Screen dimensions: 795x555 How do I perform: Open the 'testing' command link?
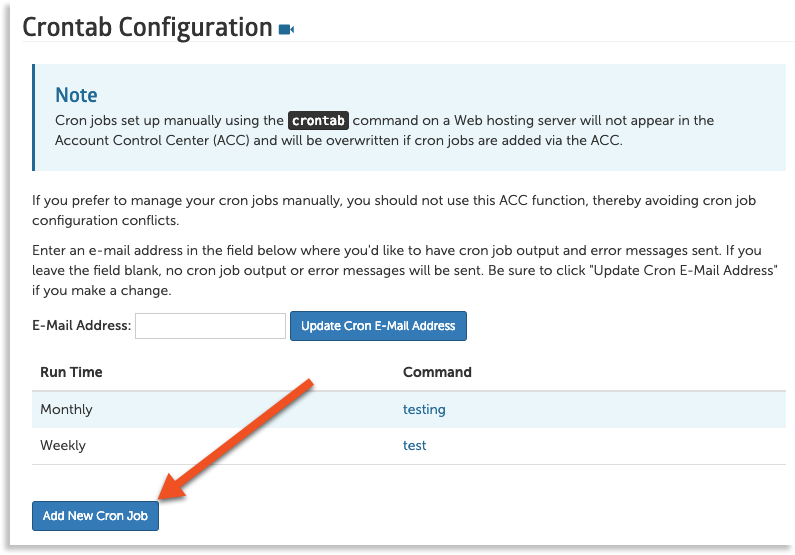(x=424, y=409)
